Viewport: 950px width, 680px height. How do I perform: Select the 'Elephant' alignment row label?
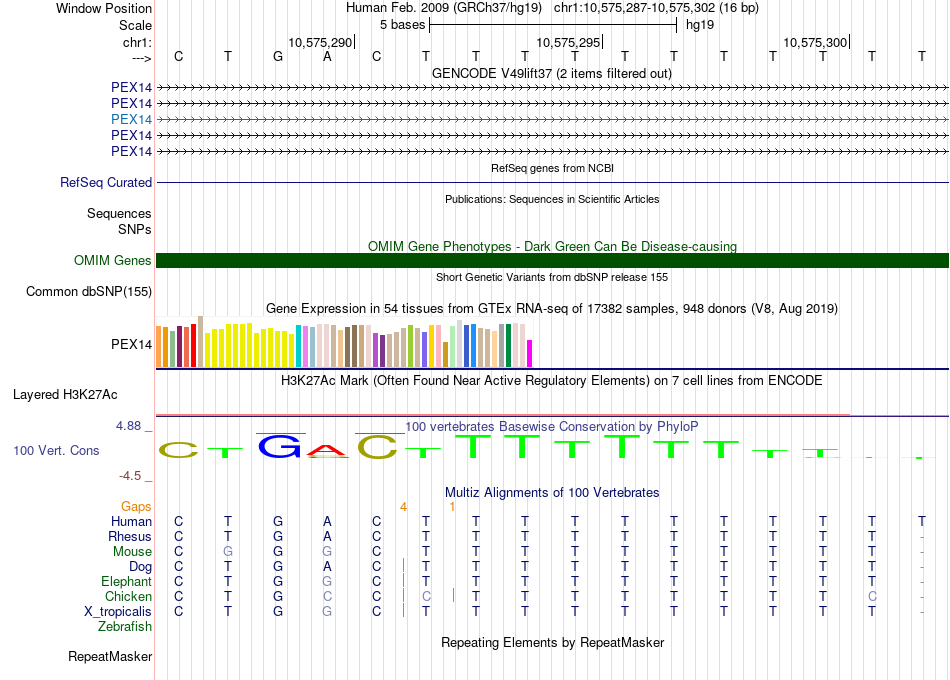tap(126, 582)
